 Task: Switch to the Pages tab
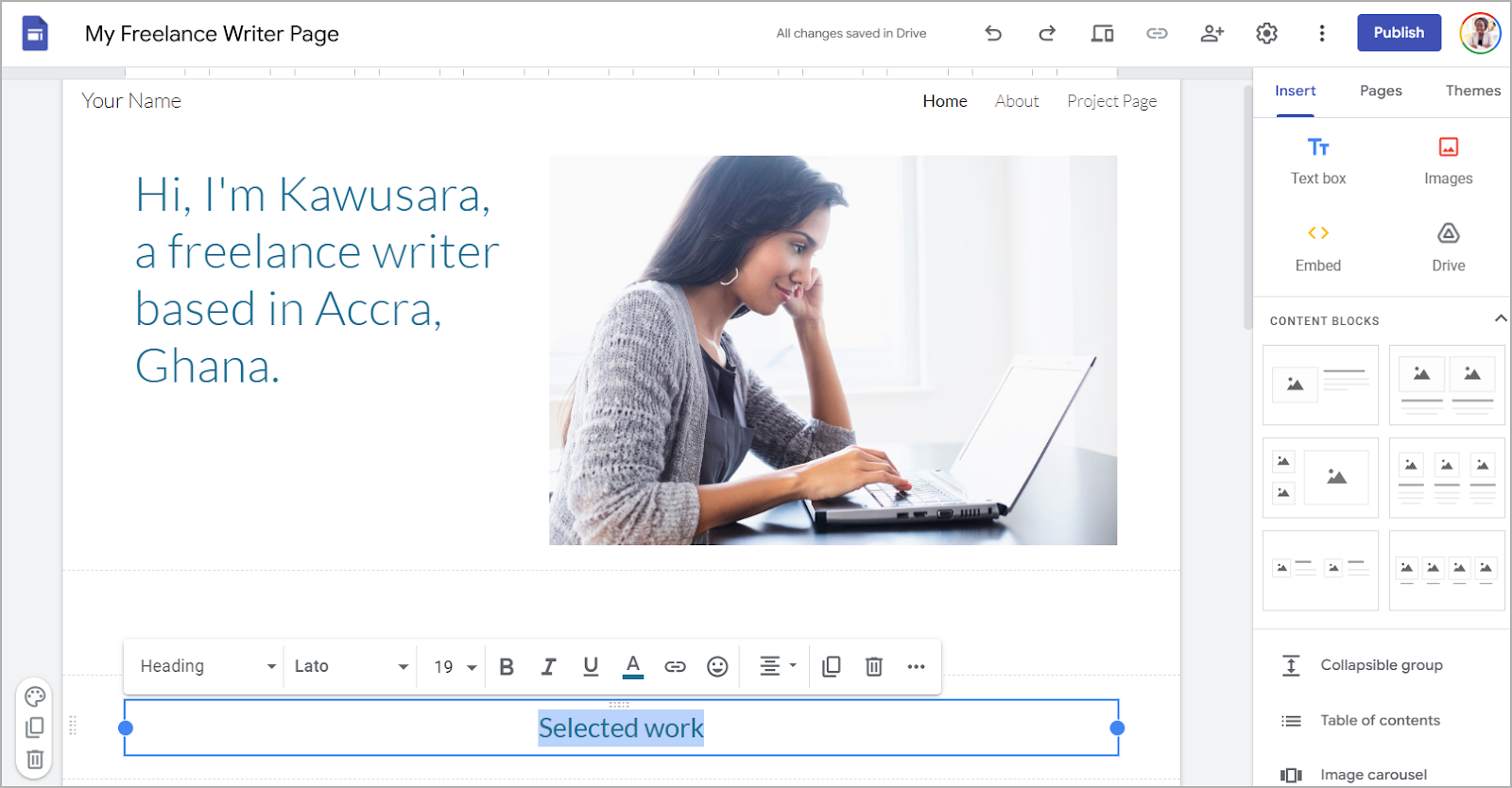click(x=1381, y=91)
